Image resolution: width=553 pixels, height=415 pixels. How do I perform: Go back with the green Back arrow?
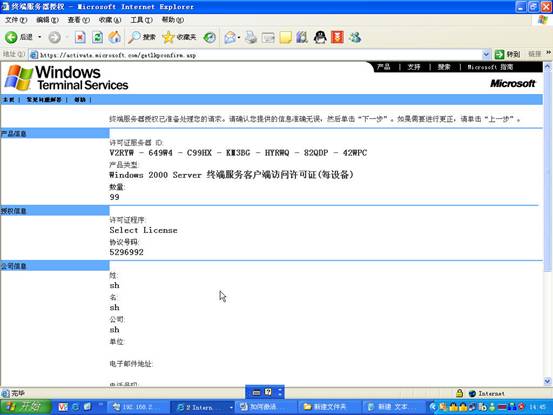pos(11,37)
